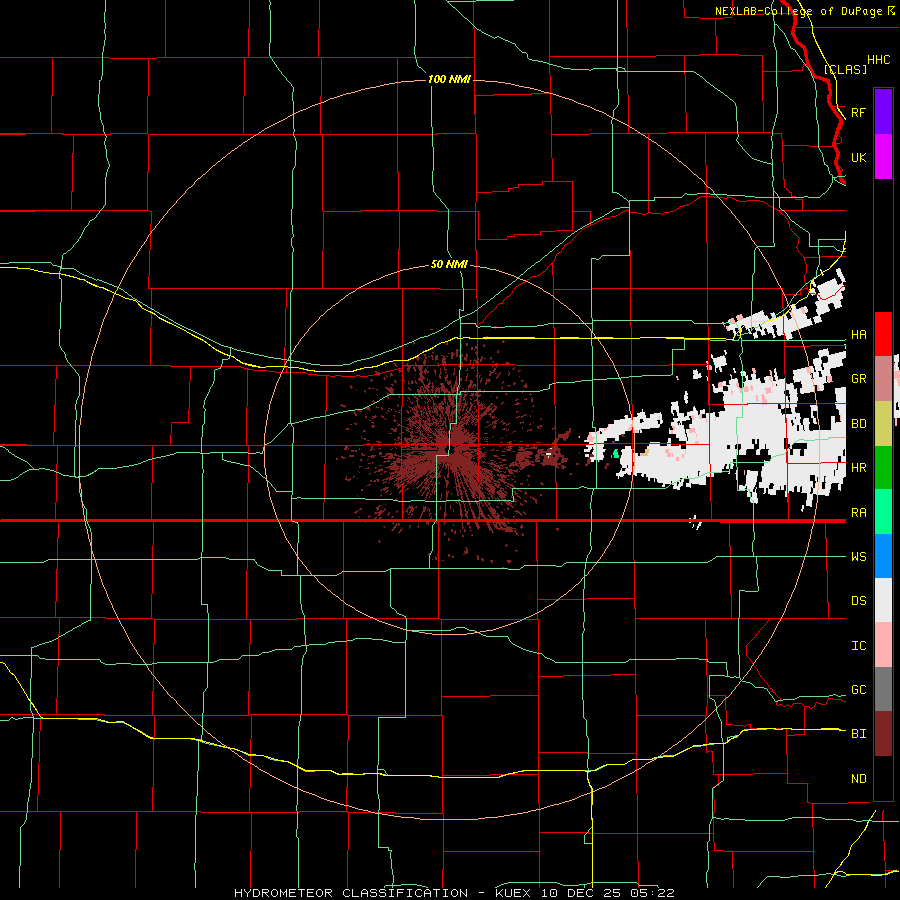The width and height of the screenshot is (900, 900).
Task: Click the BD olive yellow legend swatch
Action: coord(883,424)
